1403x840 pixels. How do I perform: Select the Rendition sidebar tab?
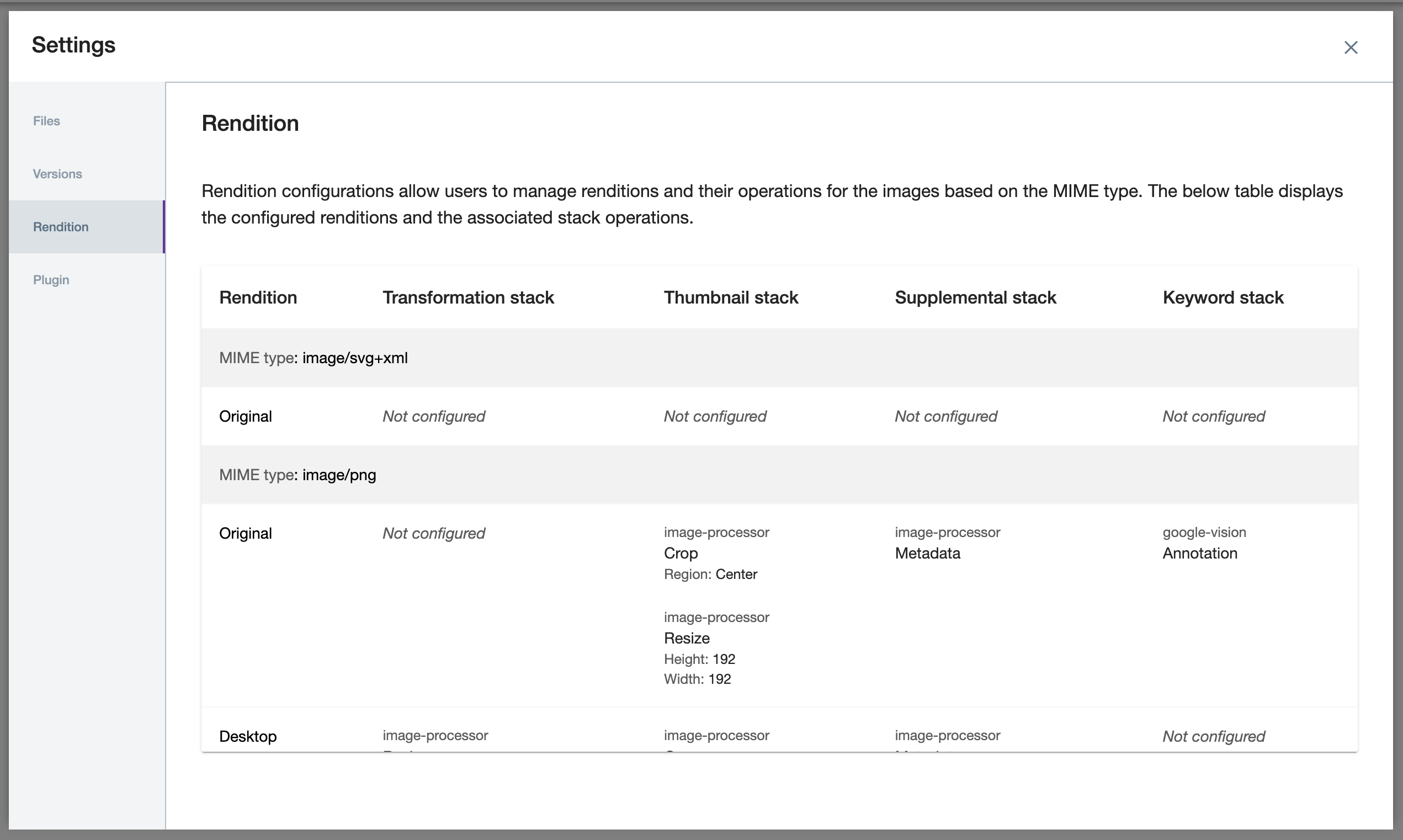click(x=61, y=227)
